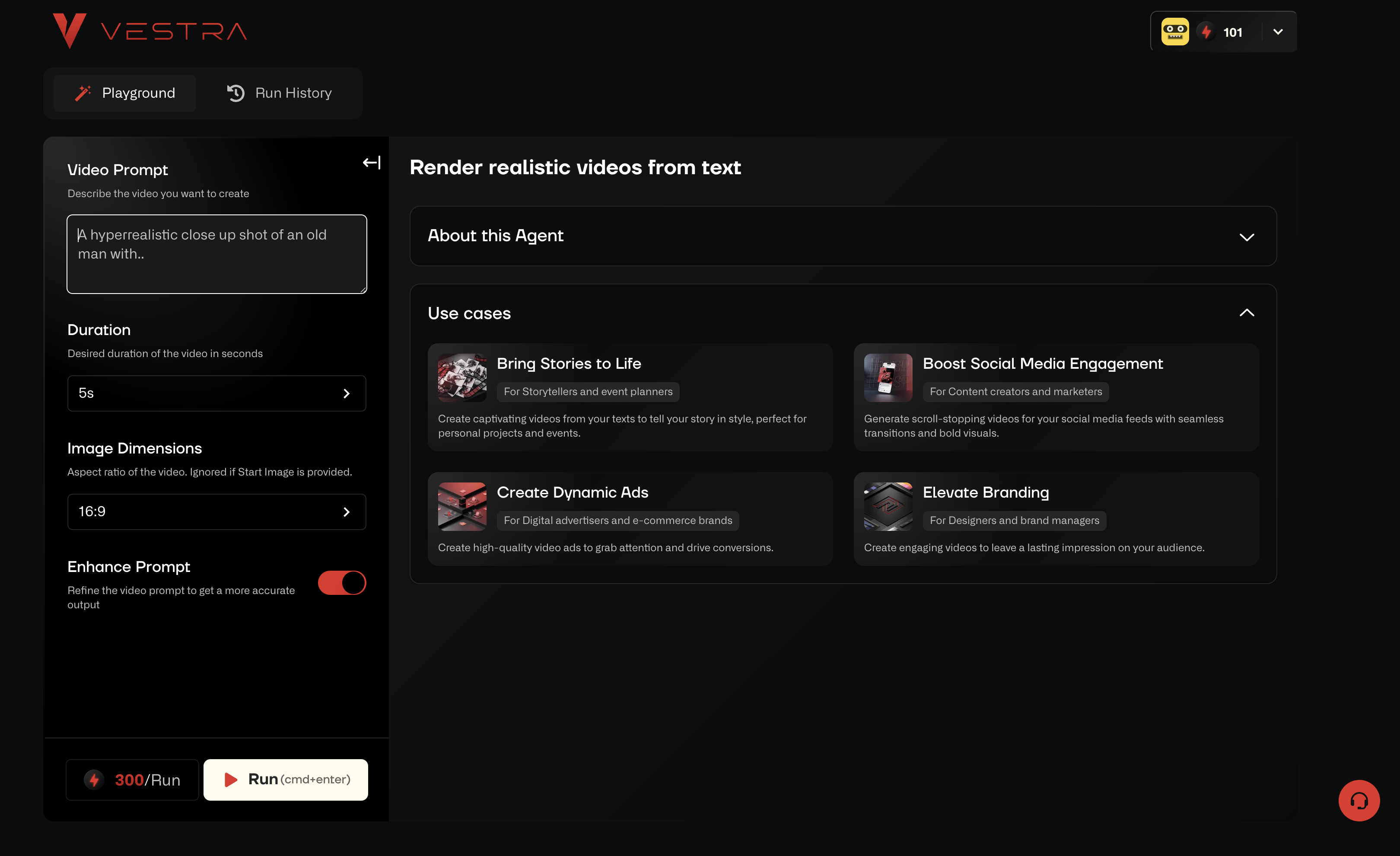The height and width of the screenshot is (856, 1400).
Task: Open the Duration selector showing 5s
Action: point(216,393)
